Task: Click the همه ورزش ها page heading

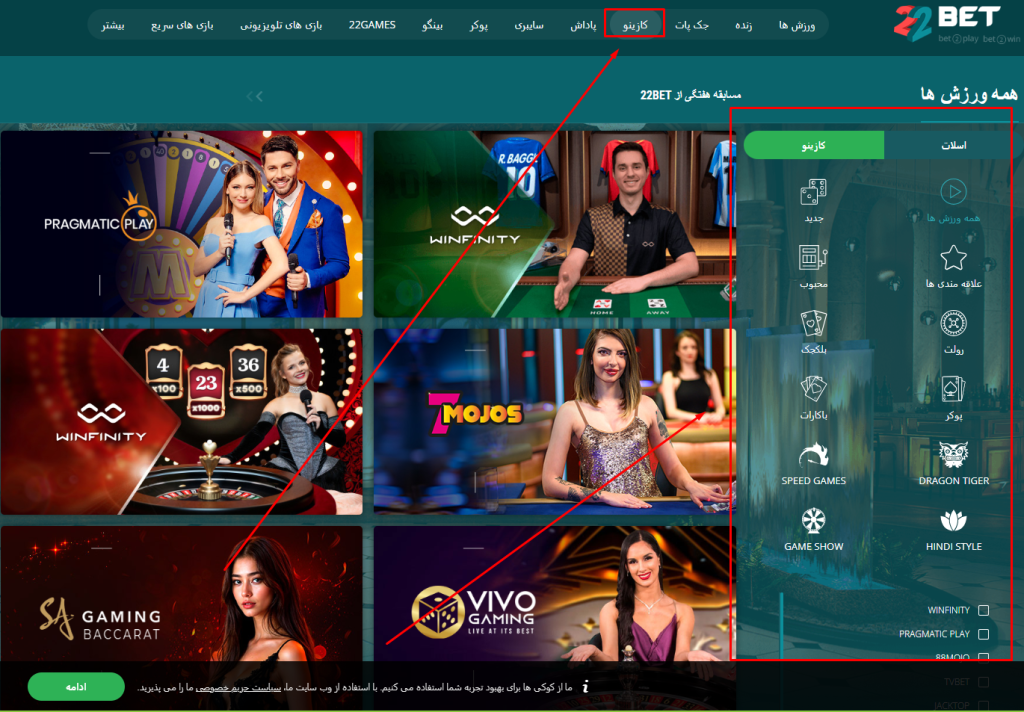Action: click(969, 94)
